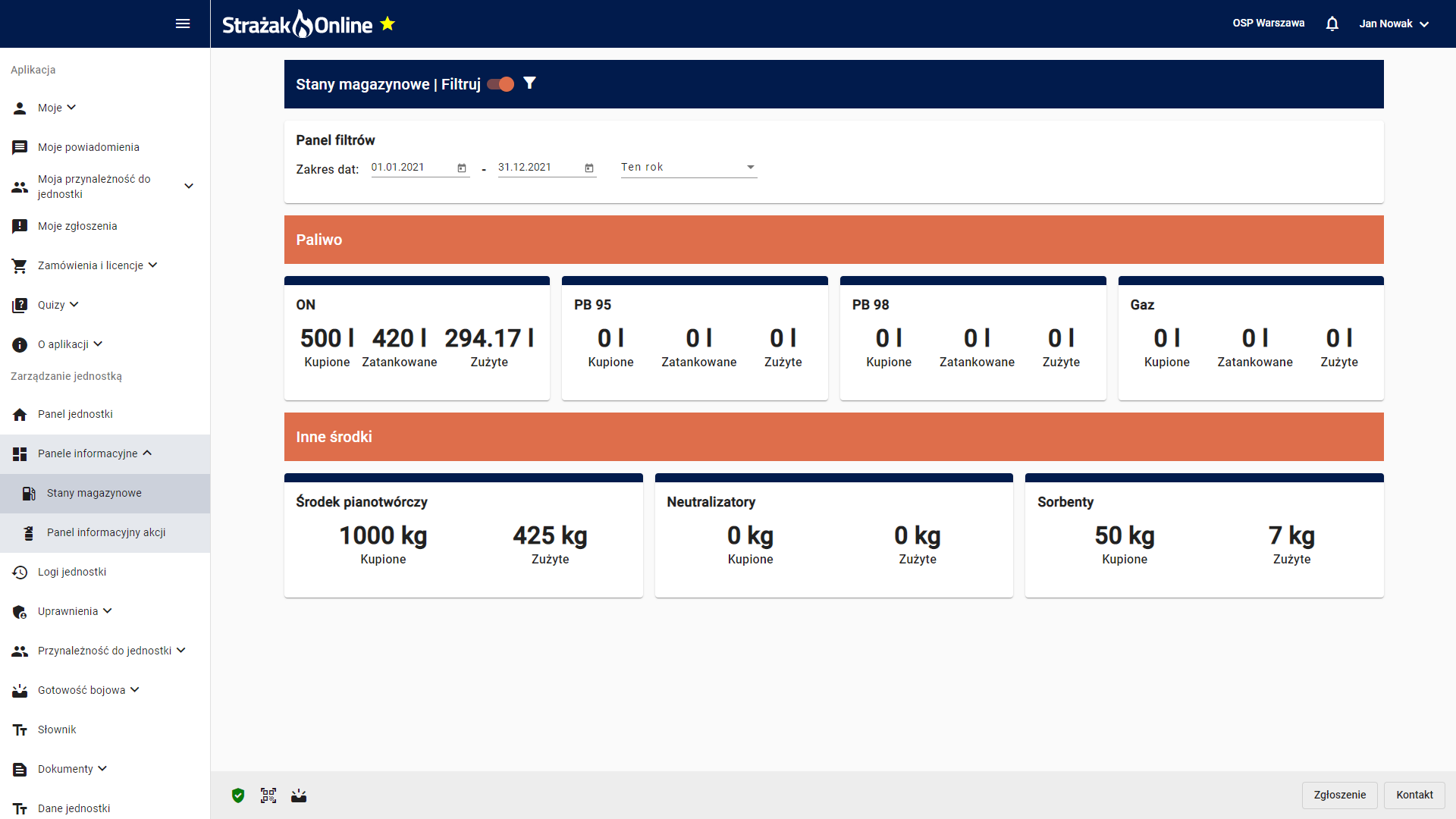Viewport: 1456px width, 819px height.
Task: Expand the Gotowość bojowa chevron
Action: (x=134, y=690)
